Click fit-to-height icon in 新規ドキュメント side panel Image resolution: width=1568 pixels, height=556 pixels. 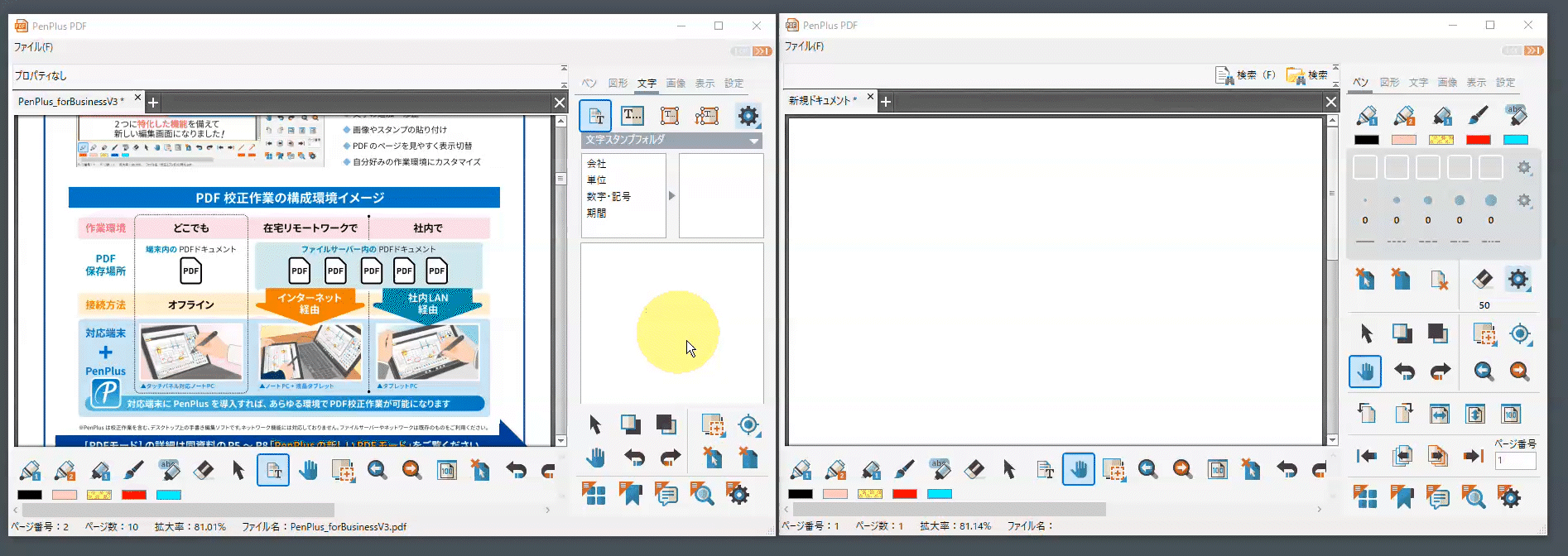1474,414
